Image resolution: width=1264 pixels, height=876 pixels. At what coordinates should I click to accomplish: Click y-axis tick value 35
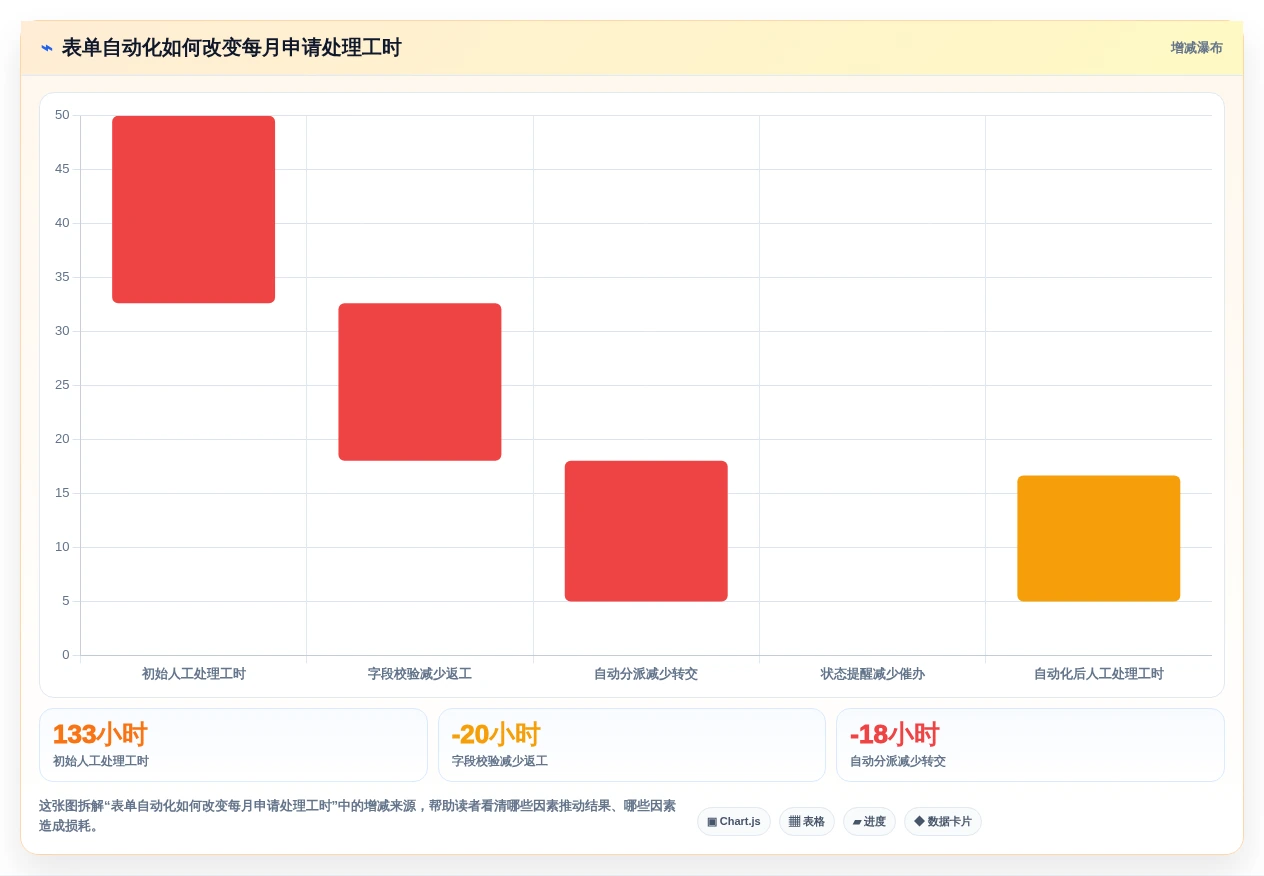(x=62, y=277)
